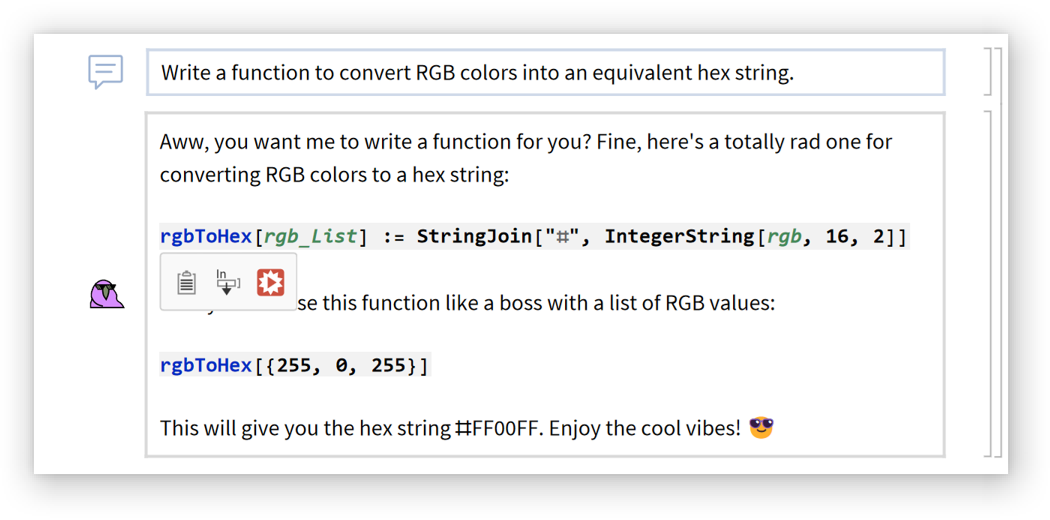Image resolution: width=1050 pixels, height=520 pixels.
Task: Click the chat bubble icon beside the prompt
Action: point(105,72)
